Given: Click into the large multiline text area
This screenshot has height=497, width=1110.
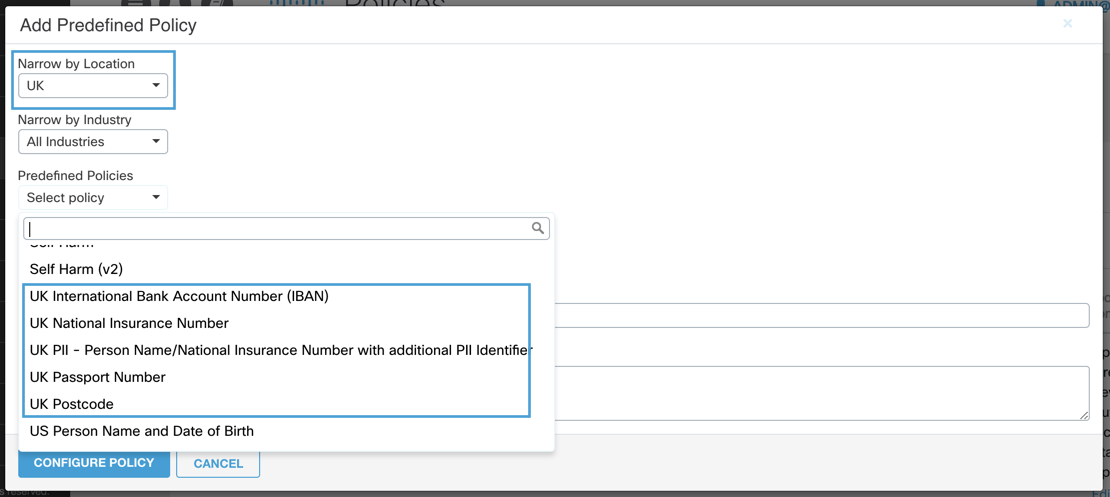Looking at the screenshot, I should click(x=820, y=392).
